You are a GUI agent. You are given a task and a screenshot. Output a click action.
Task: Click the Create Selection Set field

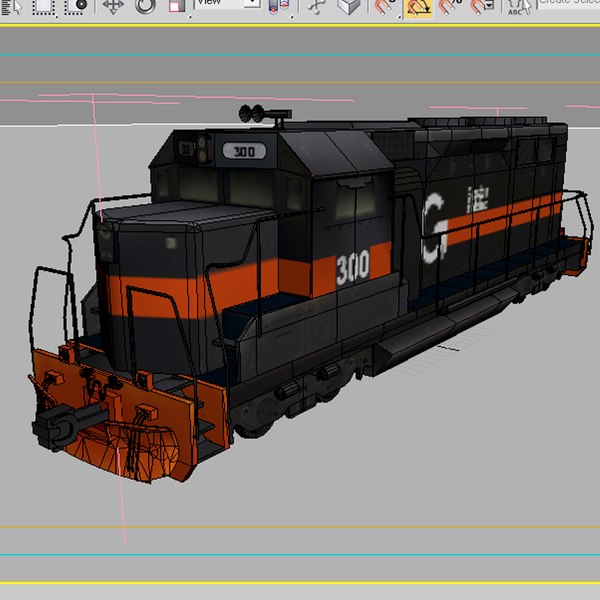click(569, 3)
